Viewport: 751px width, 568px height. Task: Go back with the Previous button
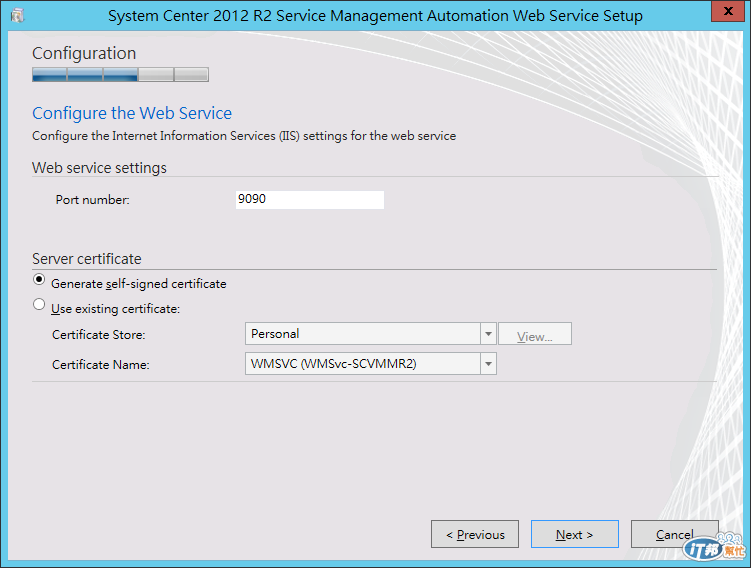(x=475, y=534)
